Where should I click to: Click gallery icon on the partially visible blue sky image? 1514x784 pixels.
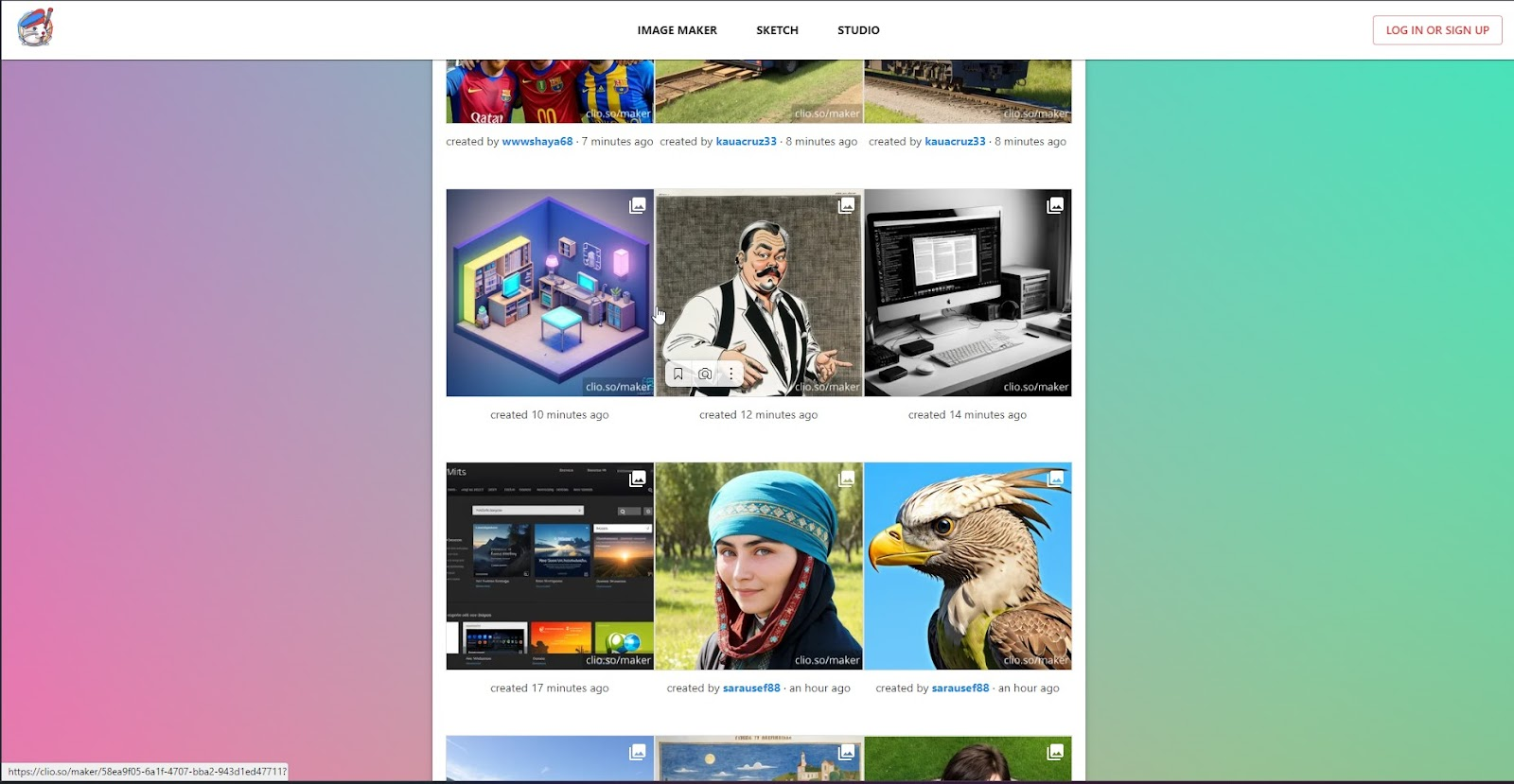click(638, 752)
